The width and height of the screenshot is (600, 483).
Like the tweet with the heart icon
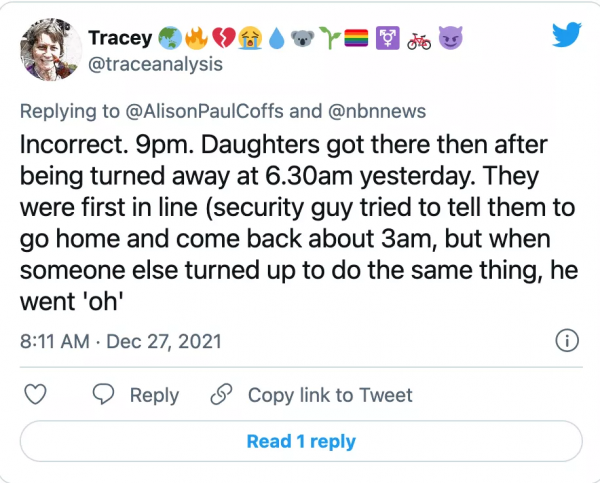coord(36,395)
